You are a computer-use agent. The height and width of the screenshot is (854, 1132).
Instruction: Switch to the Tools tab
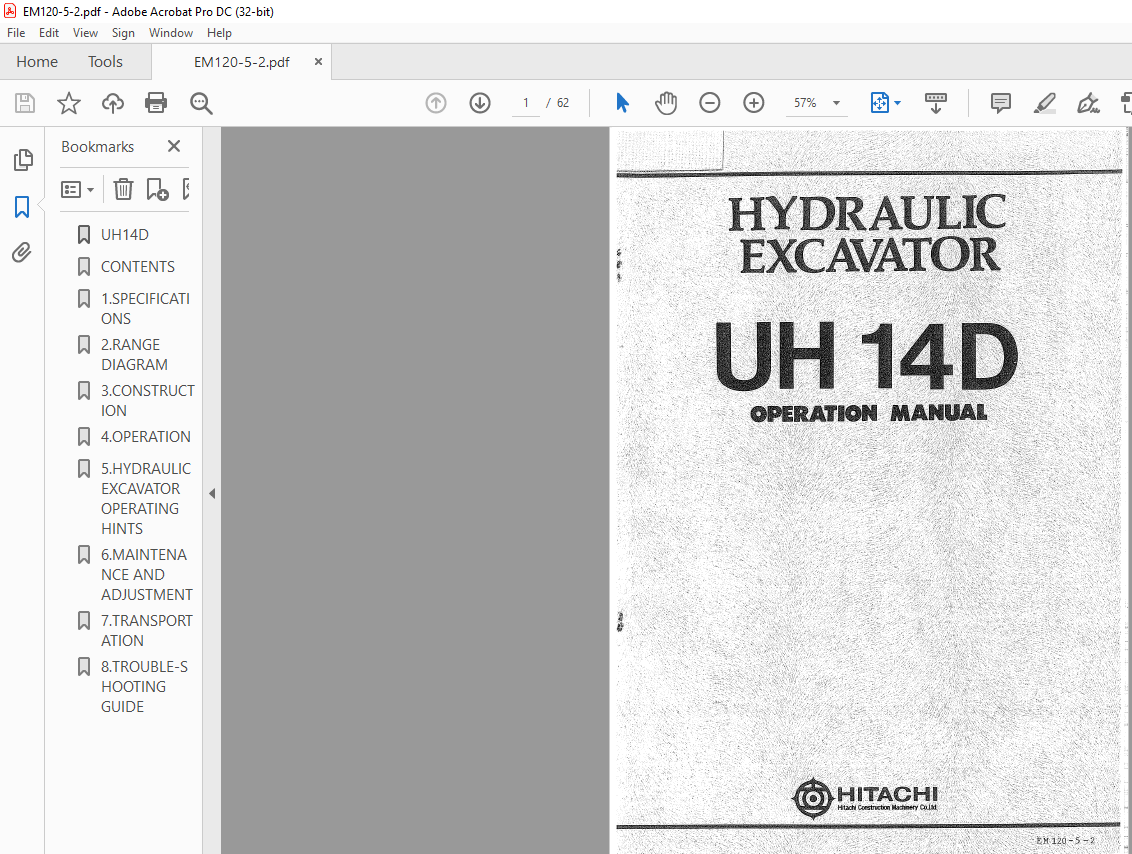tap(105, 62)
